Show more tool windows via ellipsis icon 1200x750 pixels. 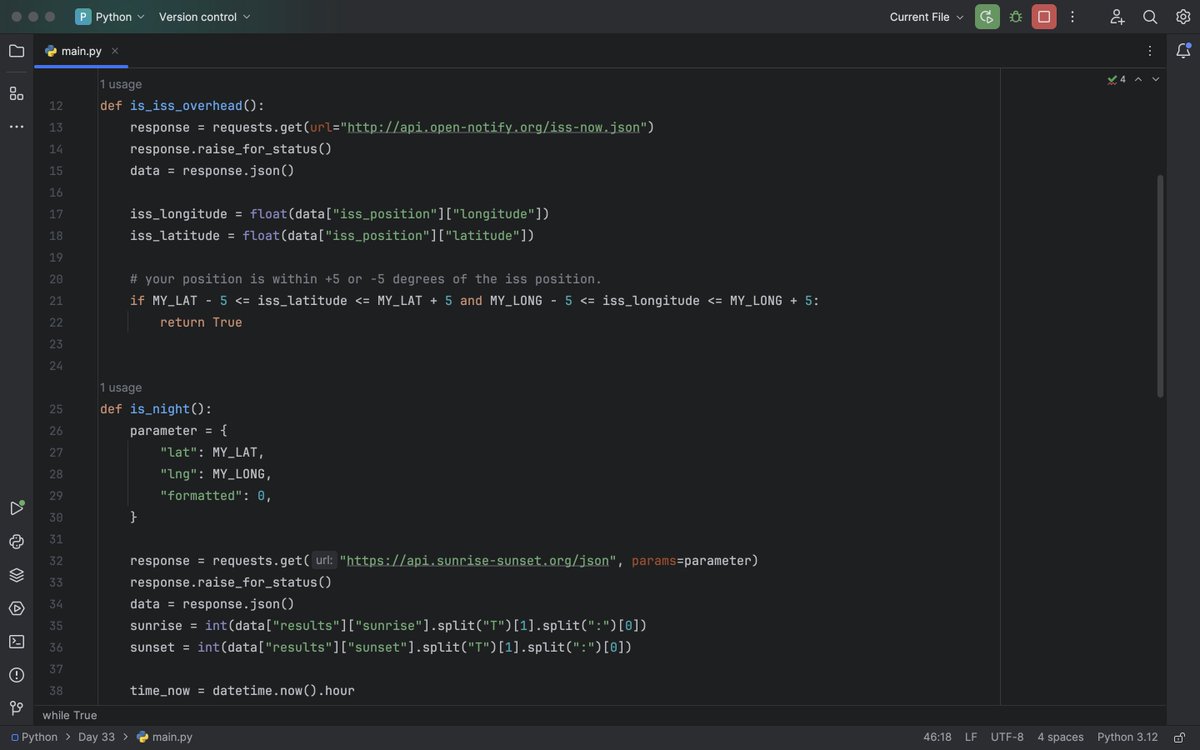[x=16, y=126]
